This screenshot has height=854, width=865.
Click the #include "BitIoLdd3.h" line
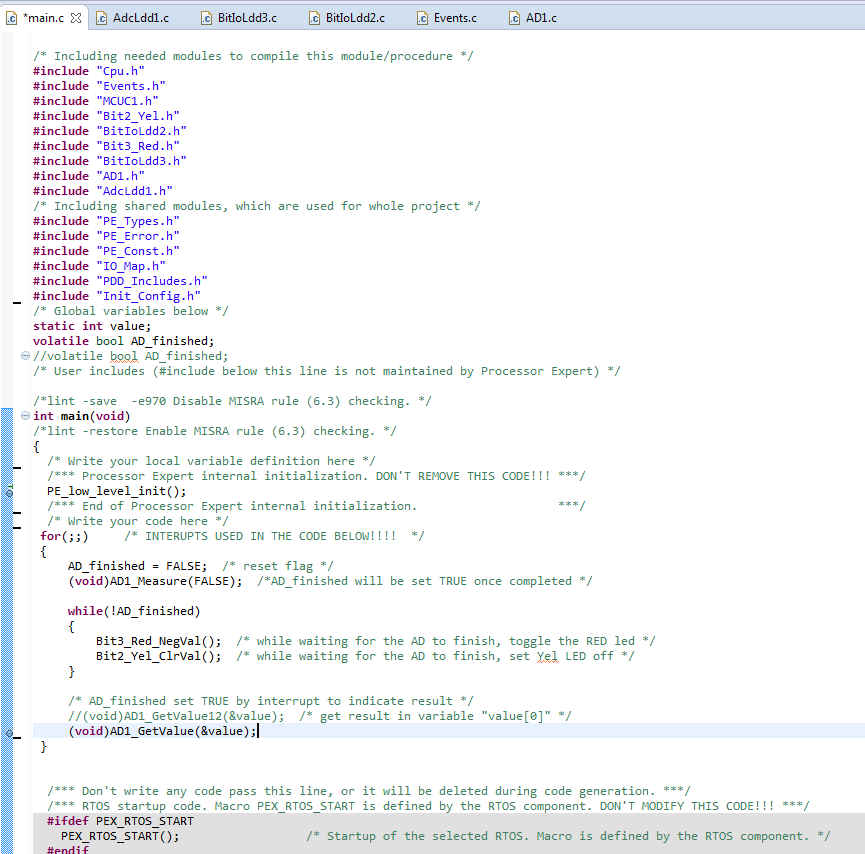(x=110, y=161)
